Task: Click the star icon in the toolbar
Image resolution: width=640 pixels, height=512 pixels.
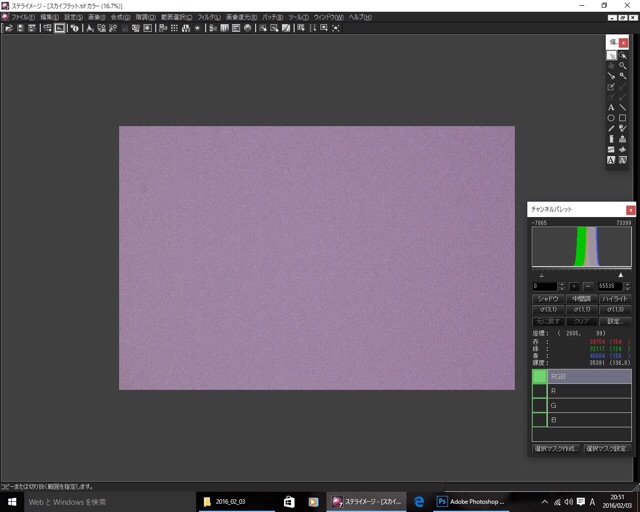Action: (x=197, y=28)
